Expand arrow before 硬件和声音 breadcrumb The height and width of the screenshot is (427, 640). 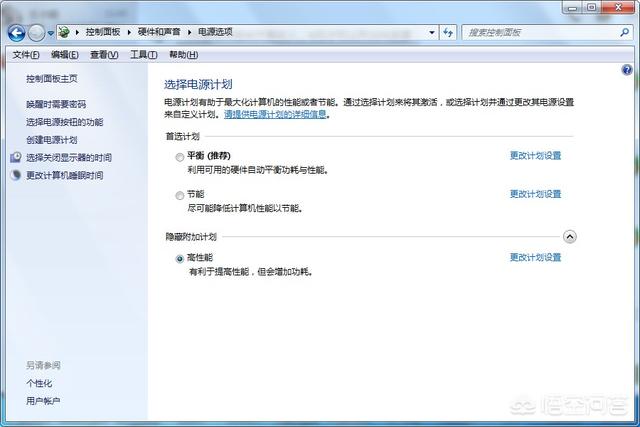(x=129, y=32)
